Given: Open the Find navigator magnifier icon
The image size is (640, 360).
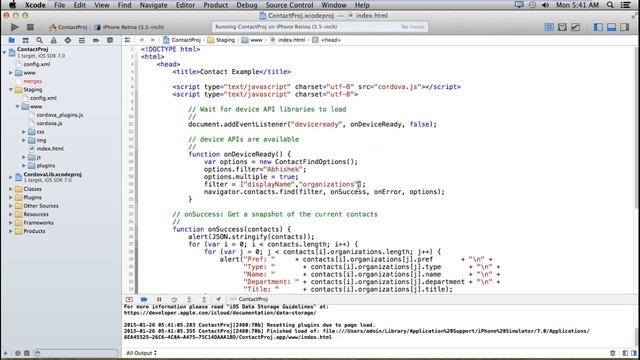Looking at the screenshot, I should click(x=39, y=40).
